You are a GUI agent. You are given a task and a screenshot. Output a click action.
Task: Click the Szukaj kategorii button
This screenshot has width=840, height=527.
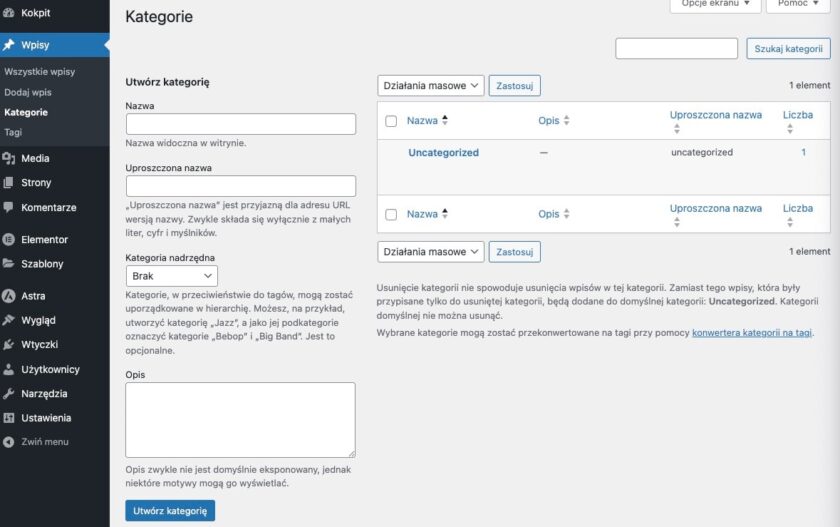click(x=788, y=48)
